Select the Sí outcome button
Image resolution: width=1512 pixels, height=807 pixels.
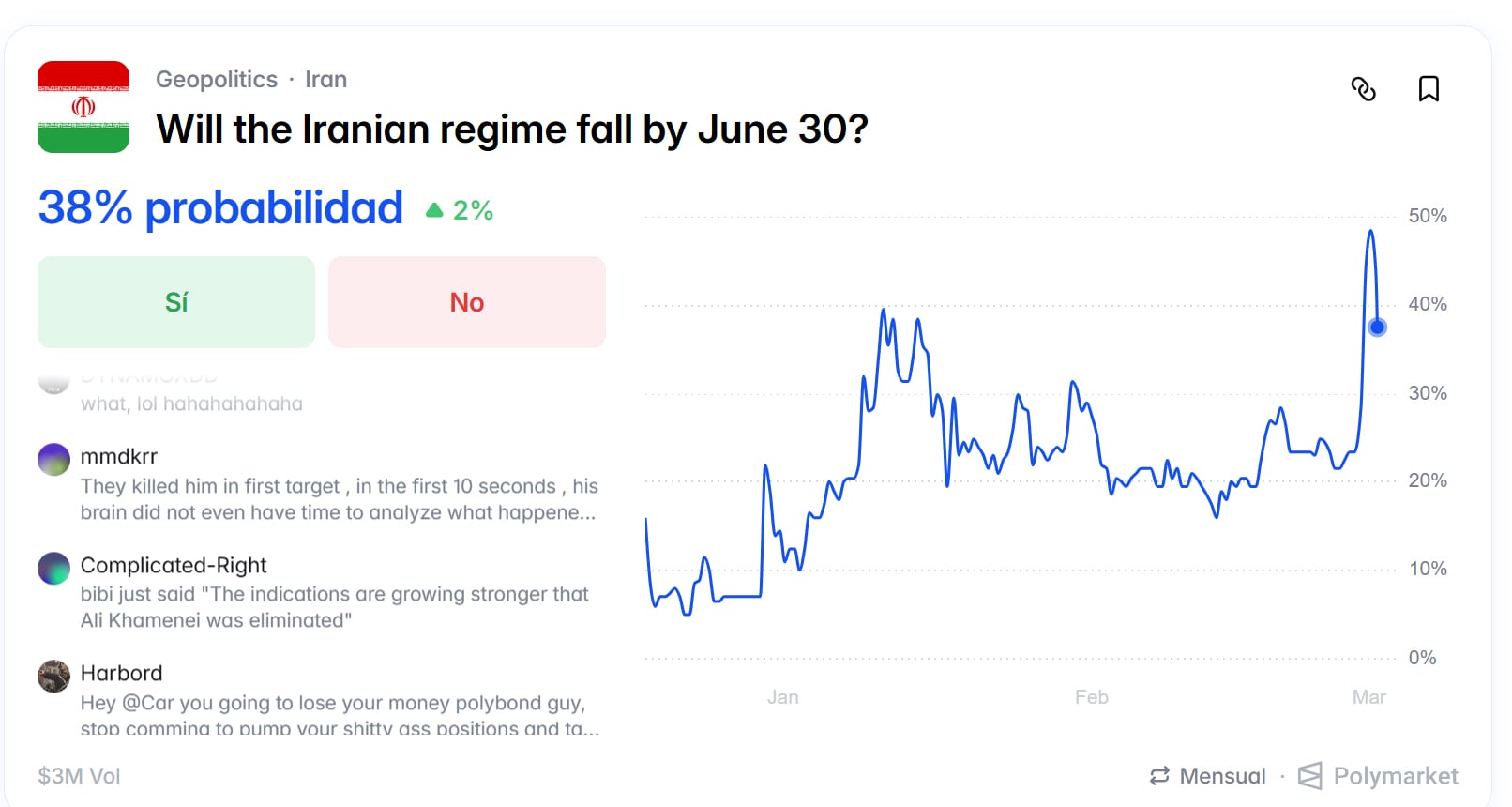coord(176,302)
